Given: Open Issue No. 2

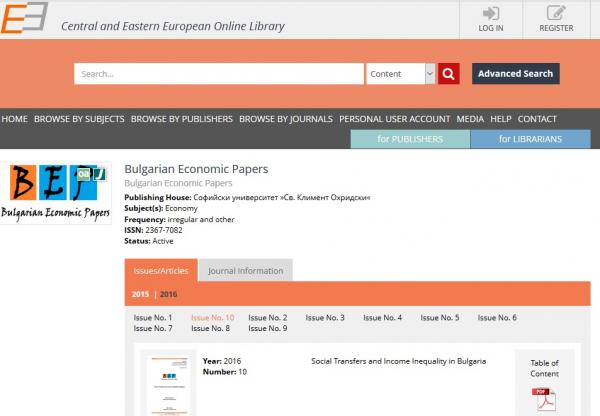Looking at the screenshot, I should 267,318.
